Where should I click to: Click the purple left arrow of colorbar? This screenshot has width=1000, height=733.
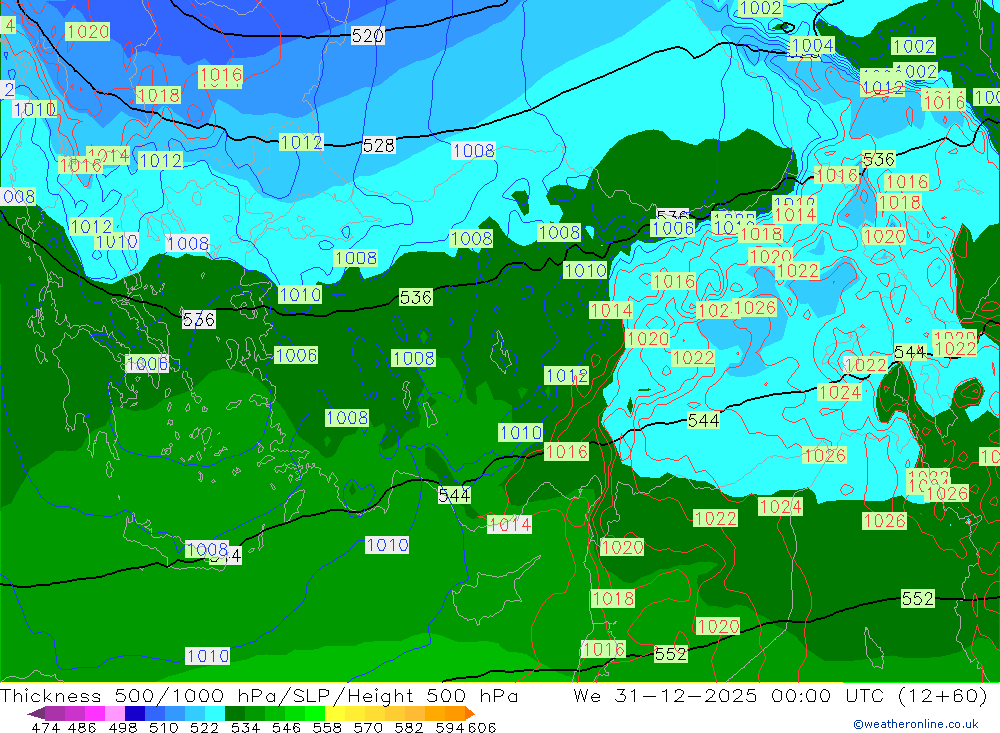(35, 713)
